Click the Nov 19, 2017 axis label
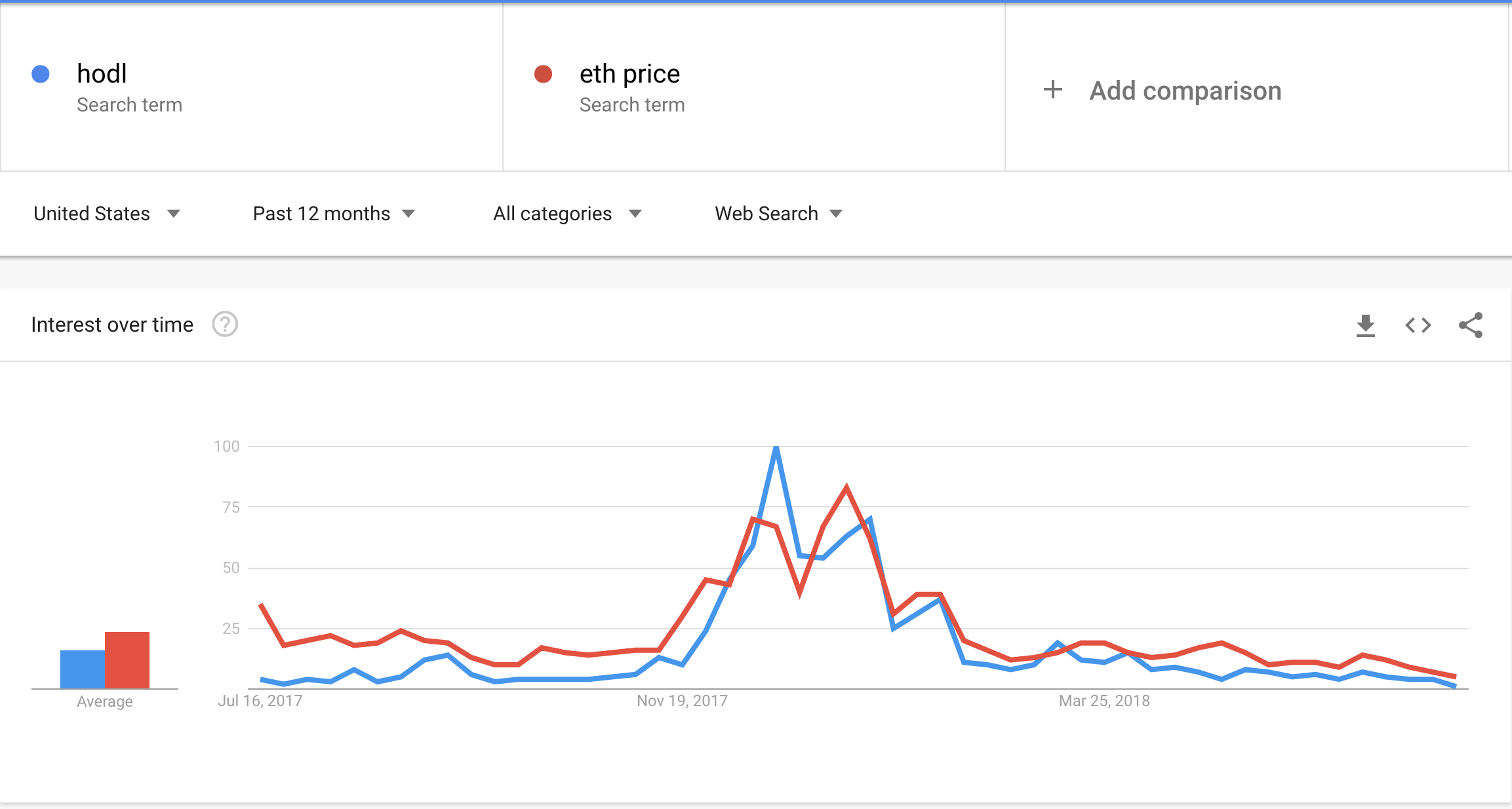Screen dimensions: 1512x809 point(682,701)
